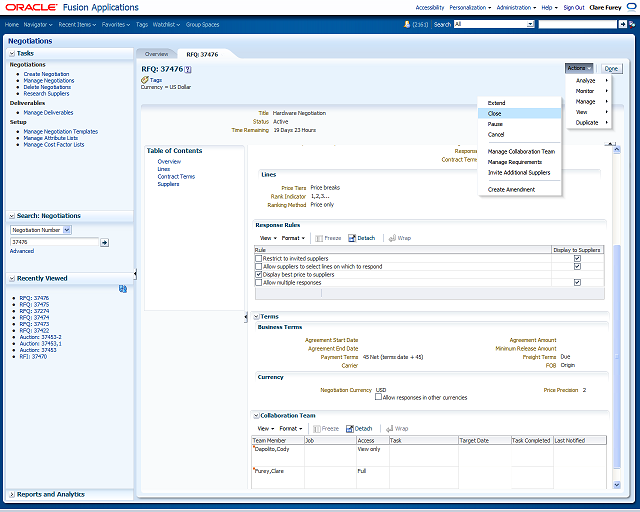Click the Advanced search link
640x512 pixels.
[x=22, y=251]
